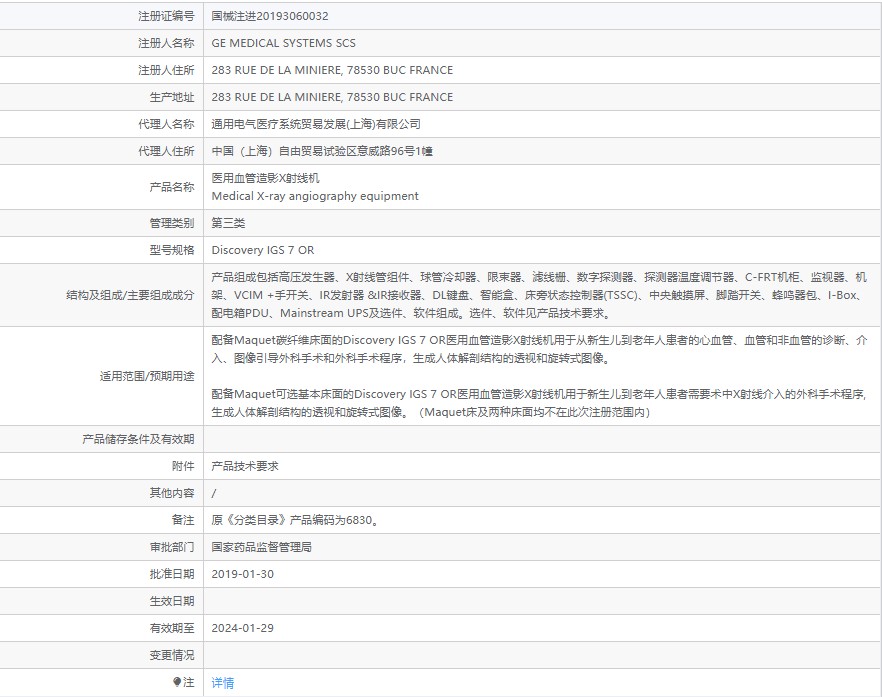
Task: Select the registrant name GE MEDICAL SYSTEMS SCS
Action: [284, 43]
